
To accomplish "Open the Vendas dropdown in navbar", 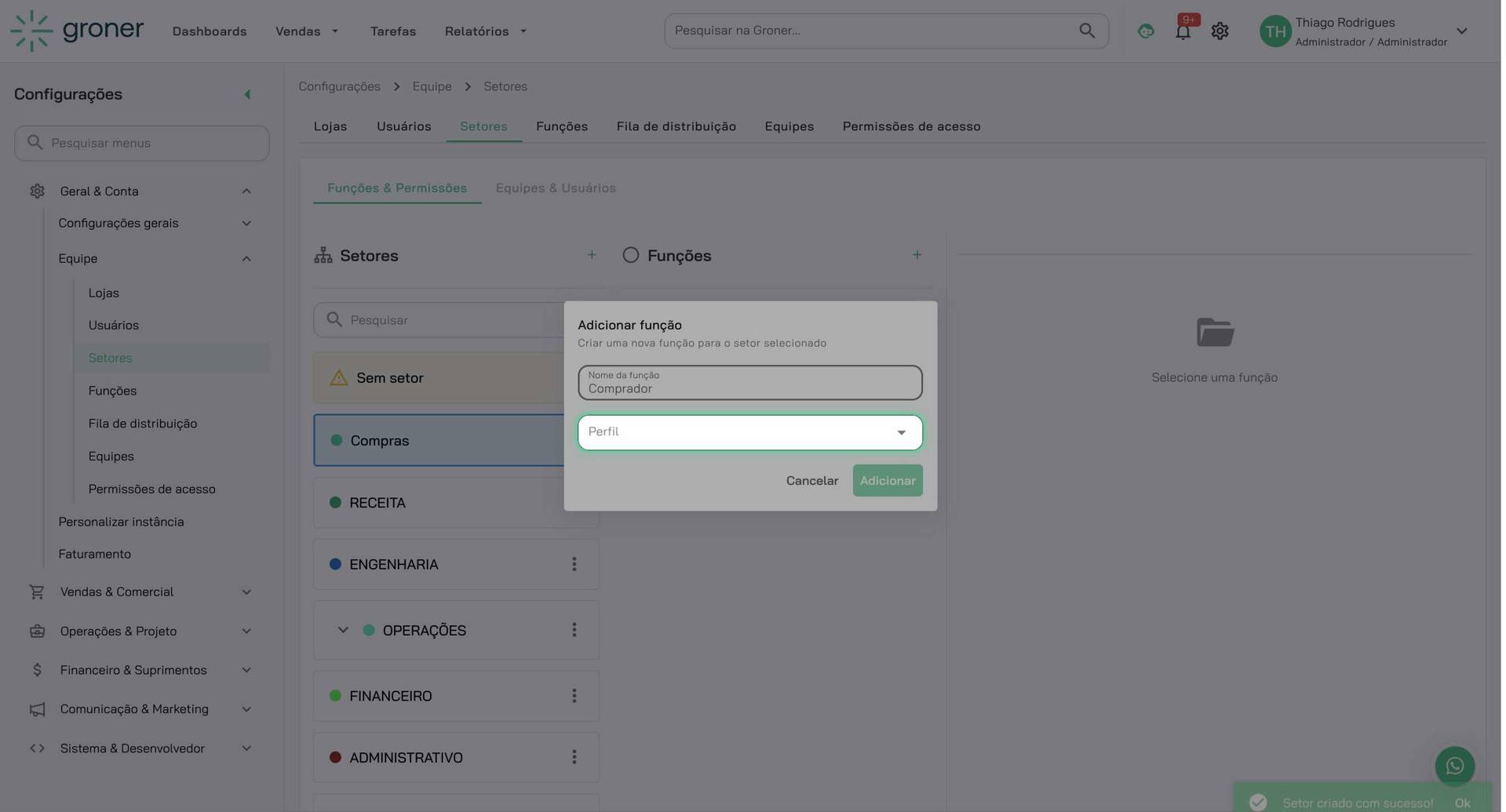I will click(308, 31).
